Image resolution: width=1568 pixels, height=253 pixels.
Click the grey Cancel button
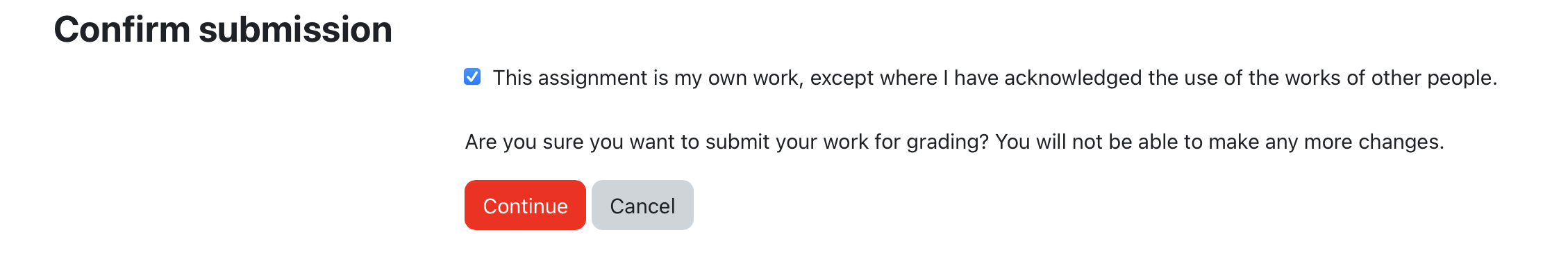tap(642, 205)
